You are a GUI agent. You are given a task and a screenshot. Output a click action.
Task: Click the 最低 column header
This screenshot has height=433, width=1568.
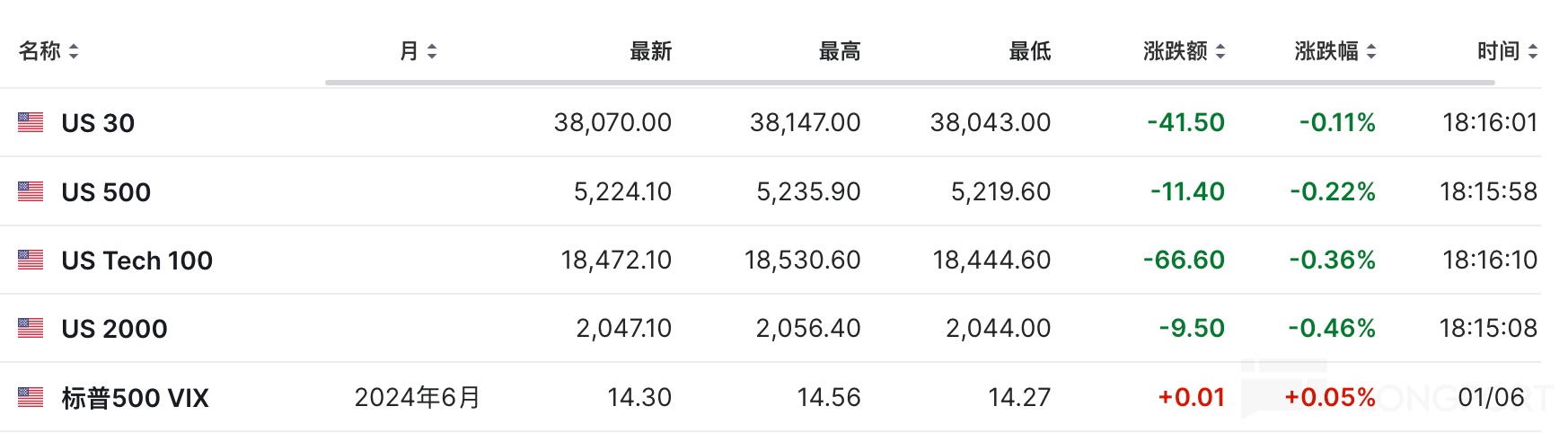click(1029, 52)
